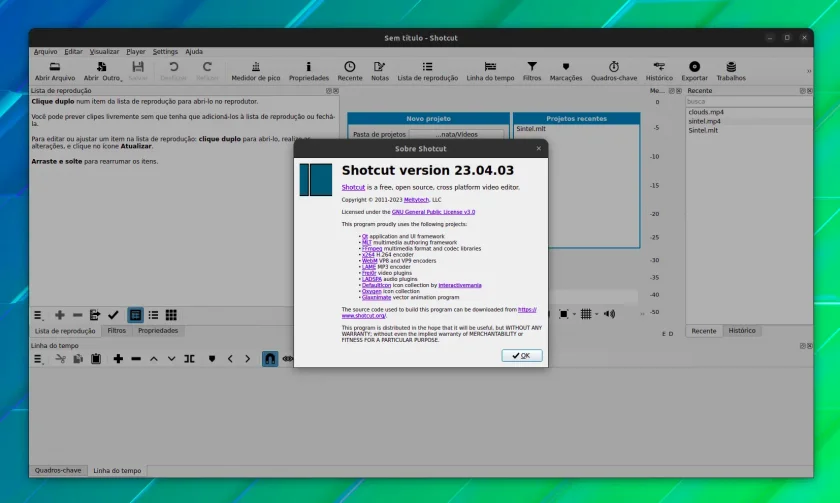Open the player zoom dropdown arrow
The height and width of the screenshot is (503, 840).
tap(574, 314)
